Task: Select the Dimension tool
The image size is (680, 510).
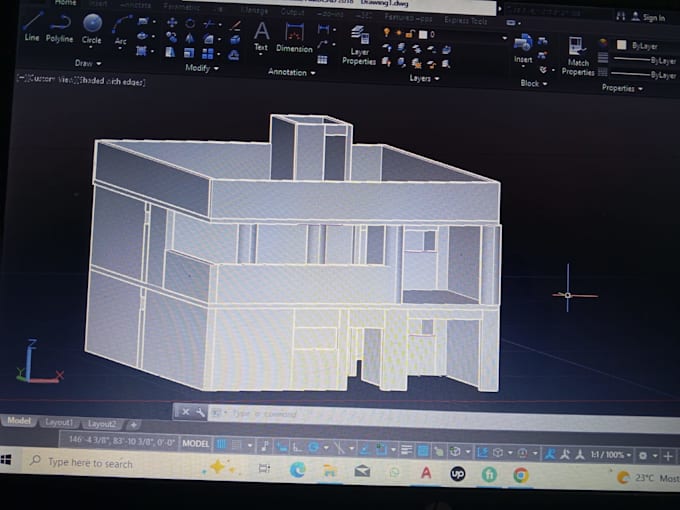Action: [x=294, y=38]
